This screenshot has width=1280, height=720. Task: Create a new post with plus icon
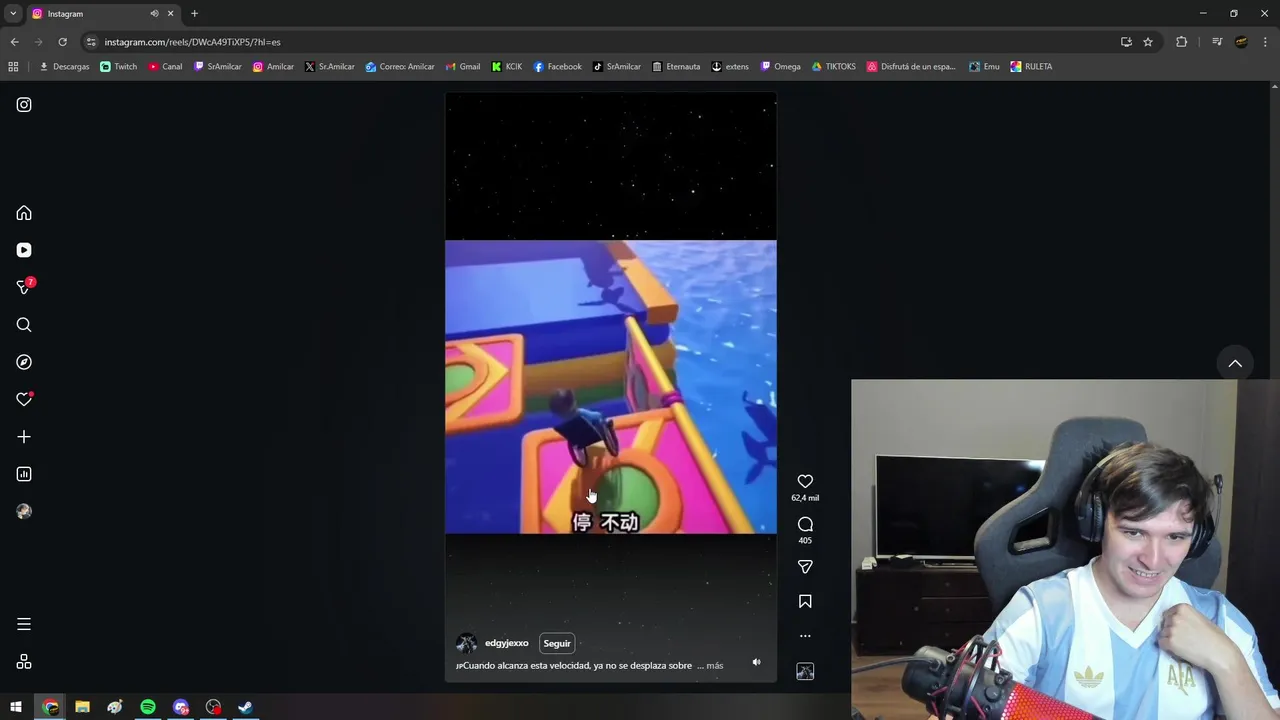(x=24, y=437)
